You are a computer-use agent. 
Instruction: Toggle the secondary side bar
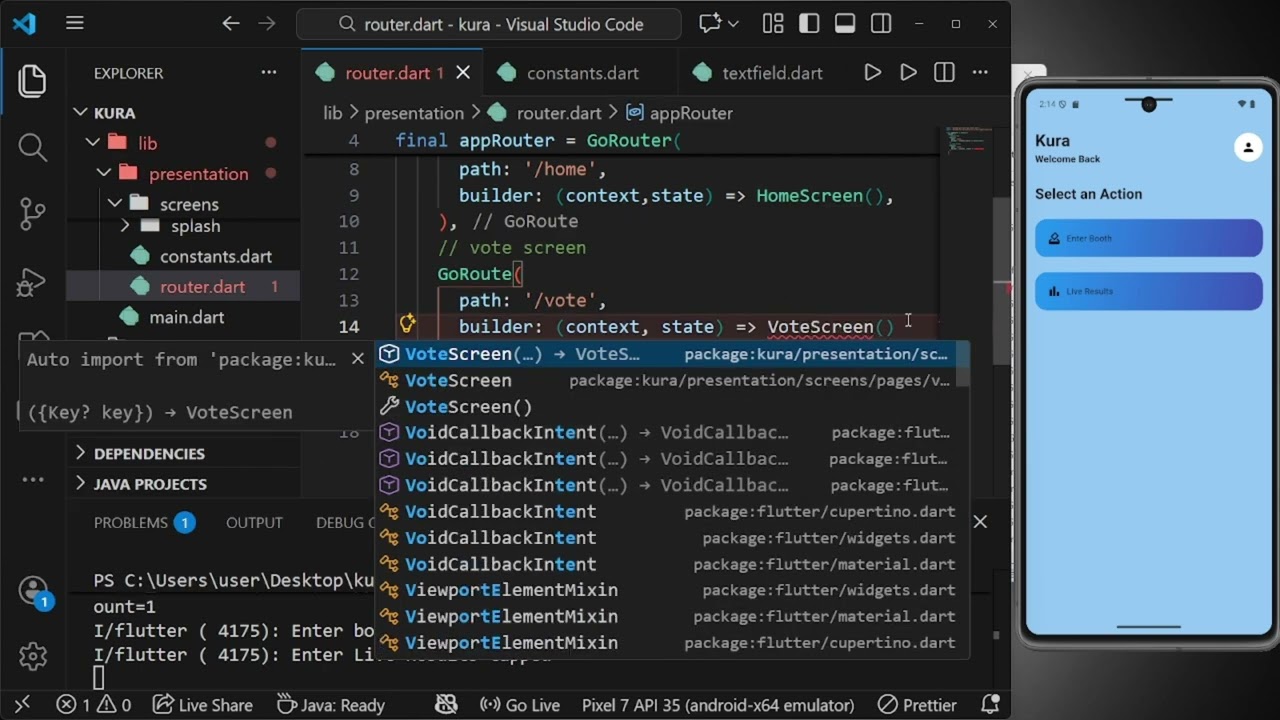click(x=881, y=23)
